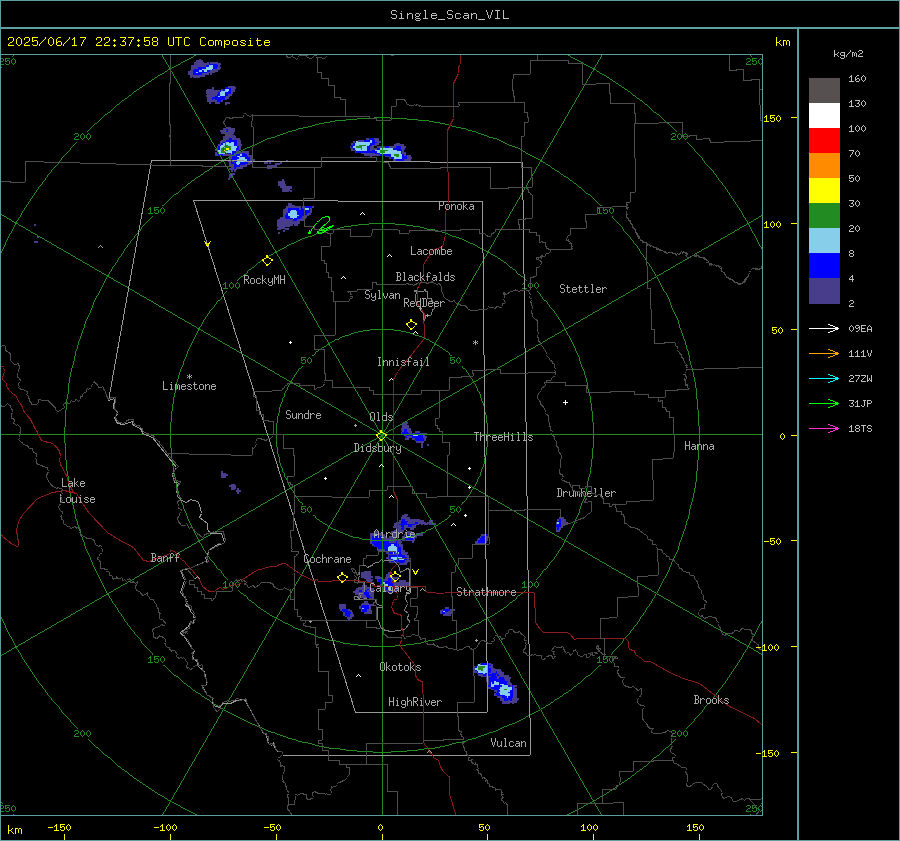Click the Okotoks town label

(x=400, y=667)
